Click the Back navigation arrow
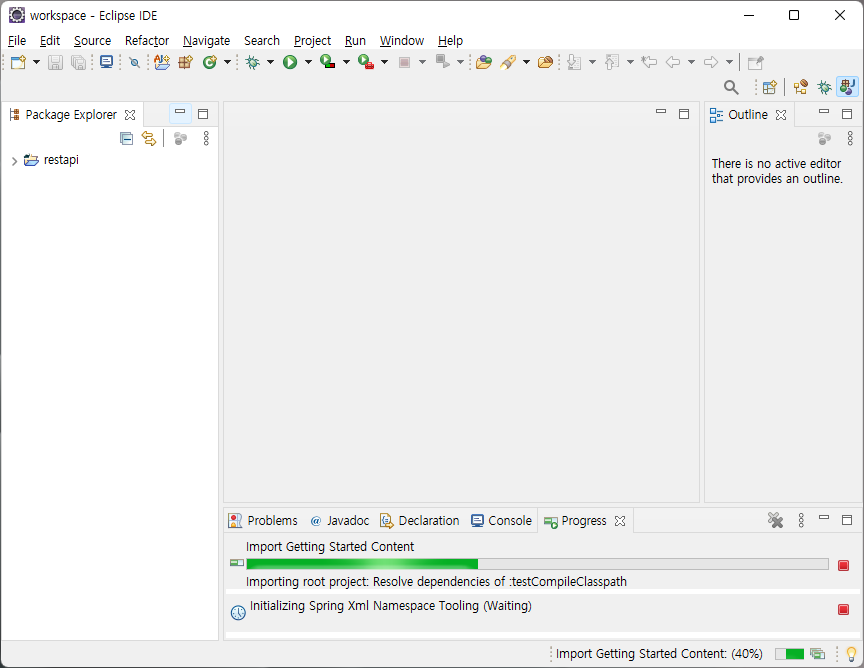The image size is (864, 668). point(673,62)
